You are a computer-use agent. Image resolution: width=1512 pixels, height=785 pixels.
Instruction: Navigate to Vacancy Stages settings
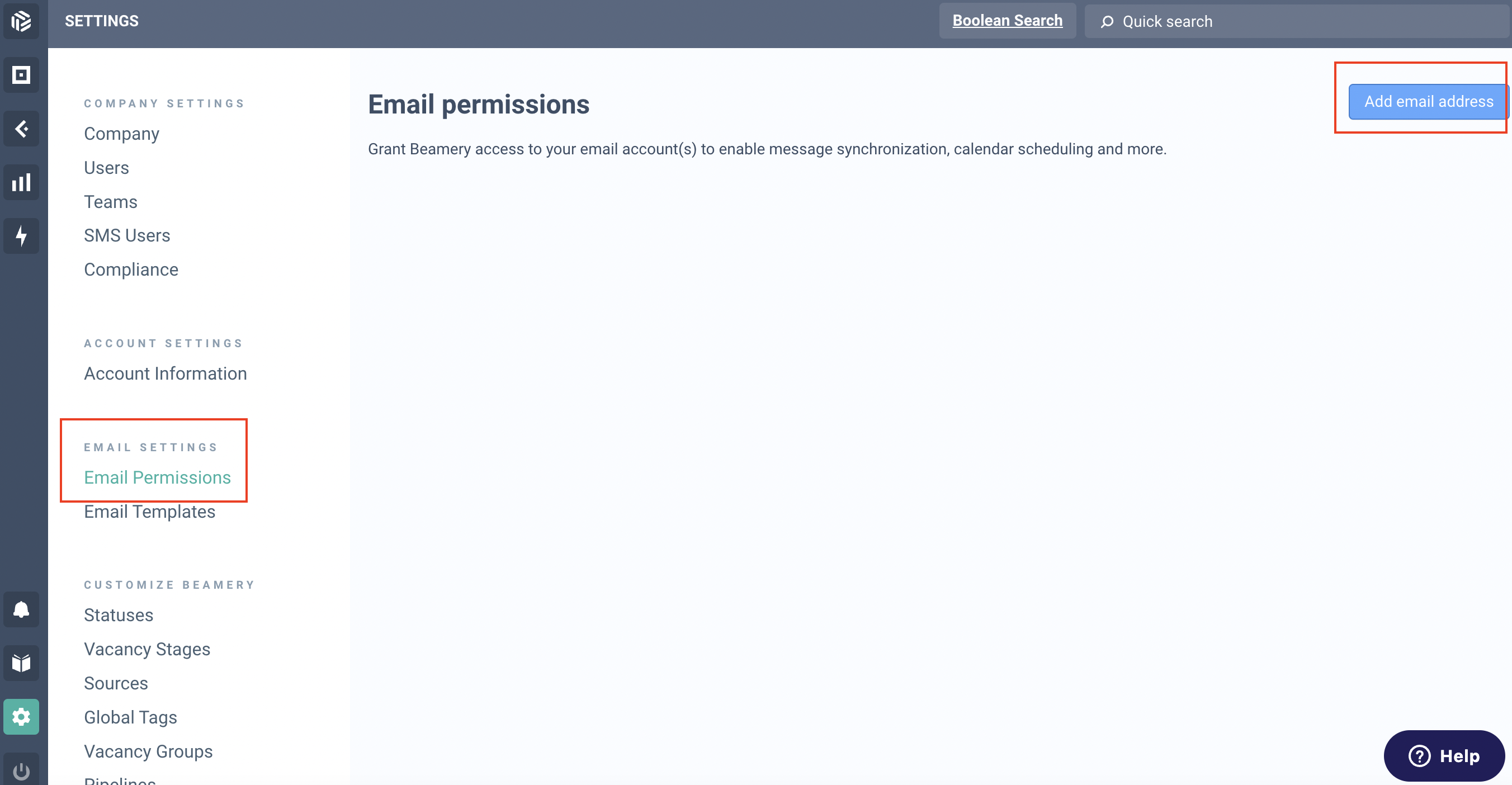(x=147, y=649)
